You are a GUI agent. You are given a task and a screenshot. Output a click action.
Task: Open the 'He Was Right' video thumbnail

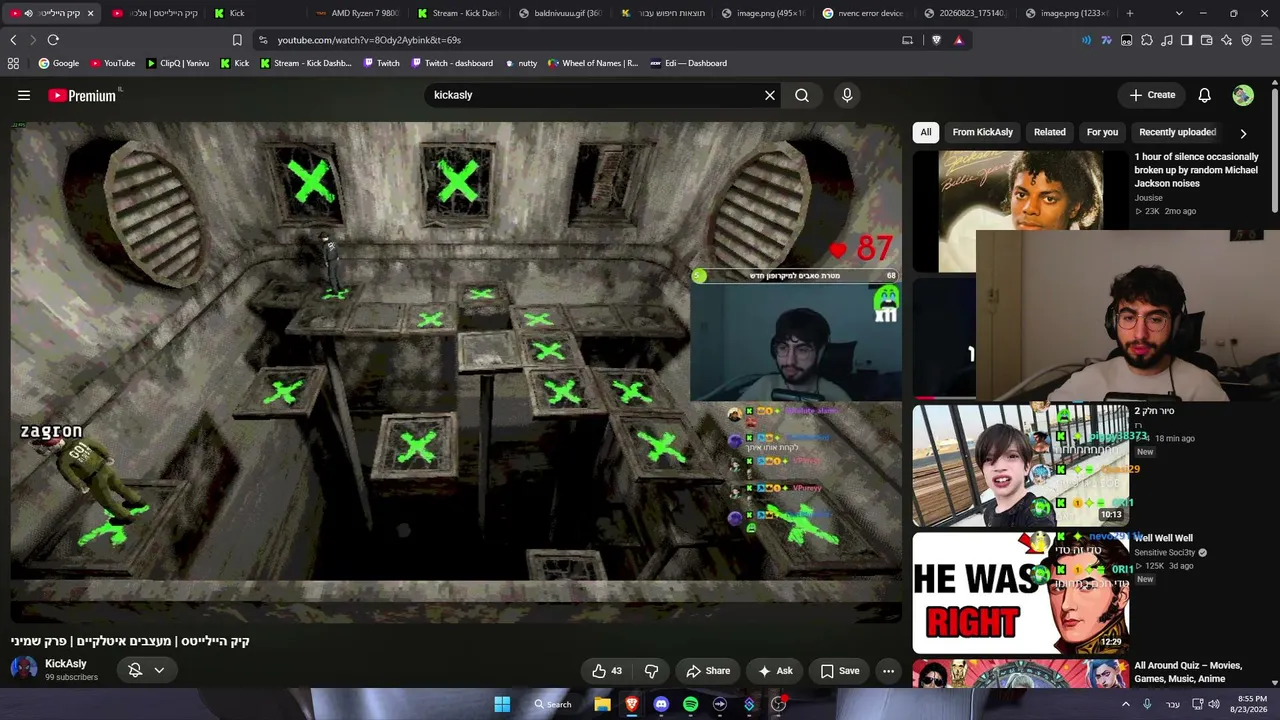click(1020, 593)
